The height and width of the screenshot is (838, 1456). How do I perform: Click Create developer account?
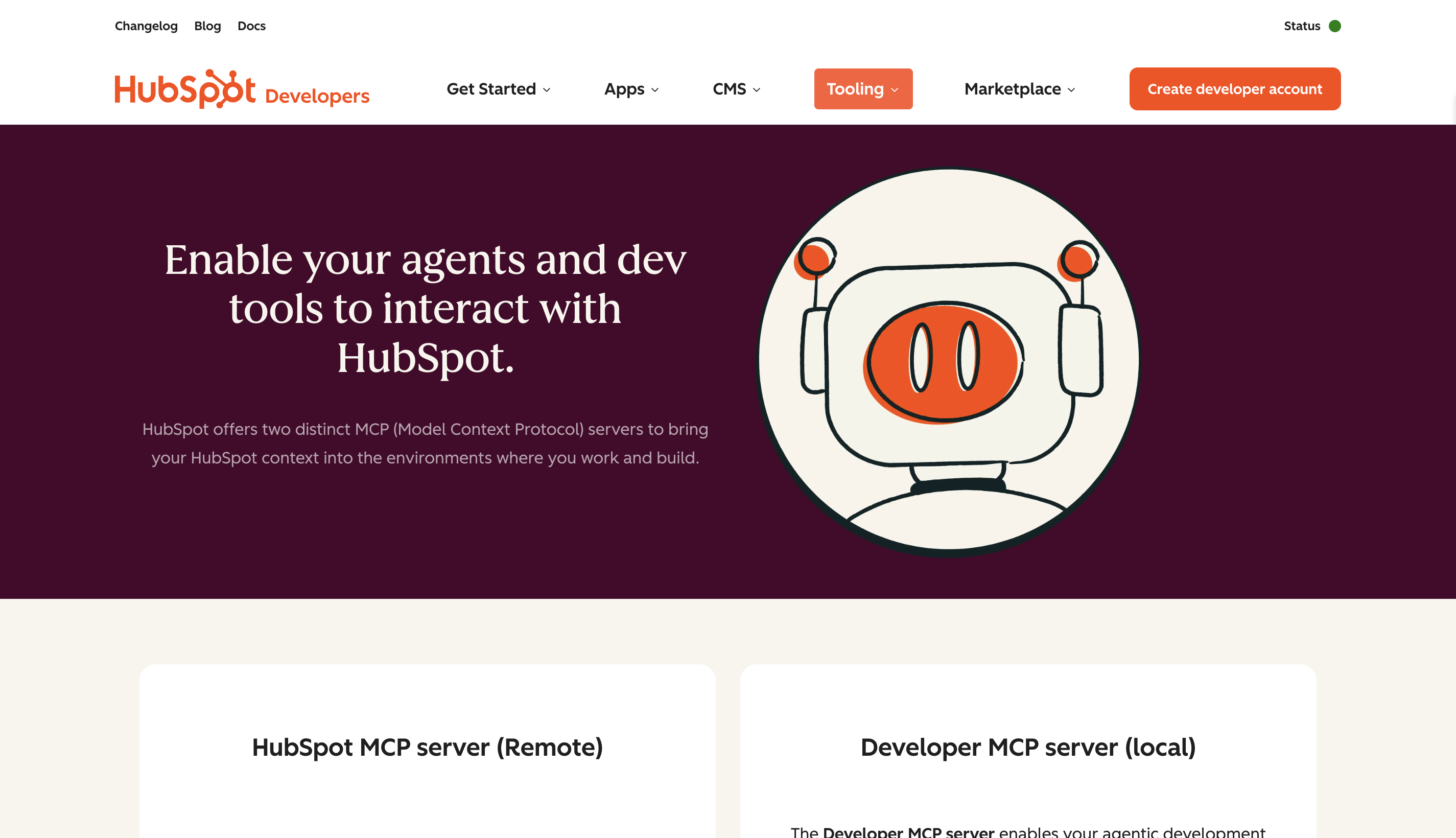tap(1234, 88)
